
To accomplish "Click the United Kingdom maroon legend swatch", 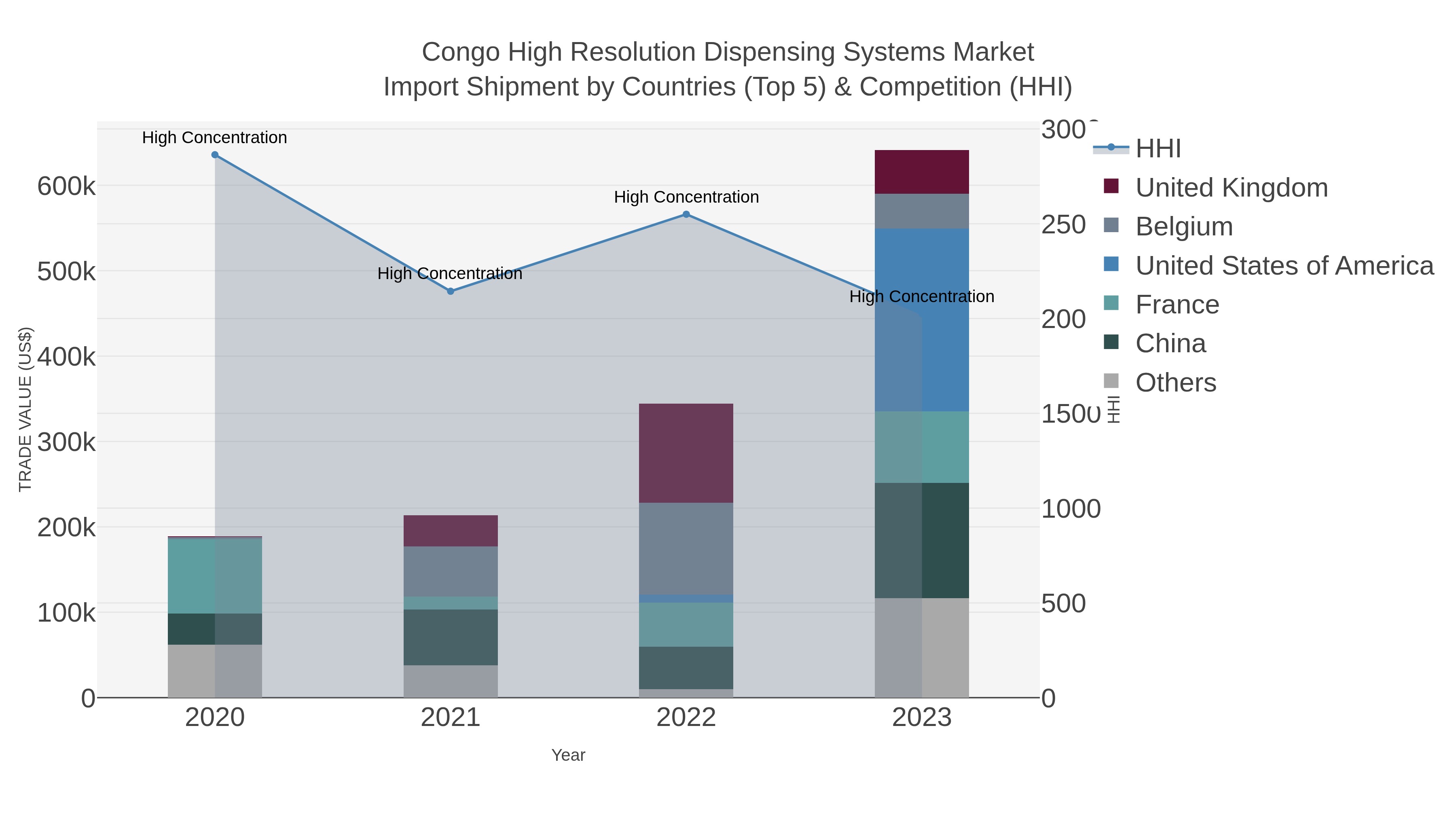I will (x=1111, y=186).
